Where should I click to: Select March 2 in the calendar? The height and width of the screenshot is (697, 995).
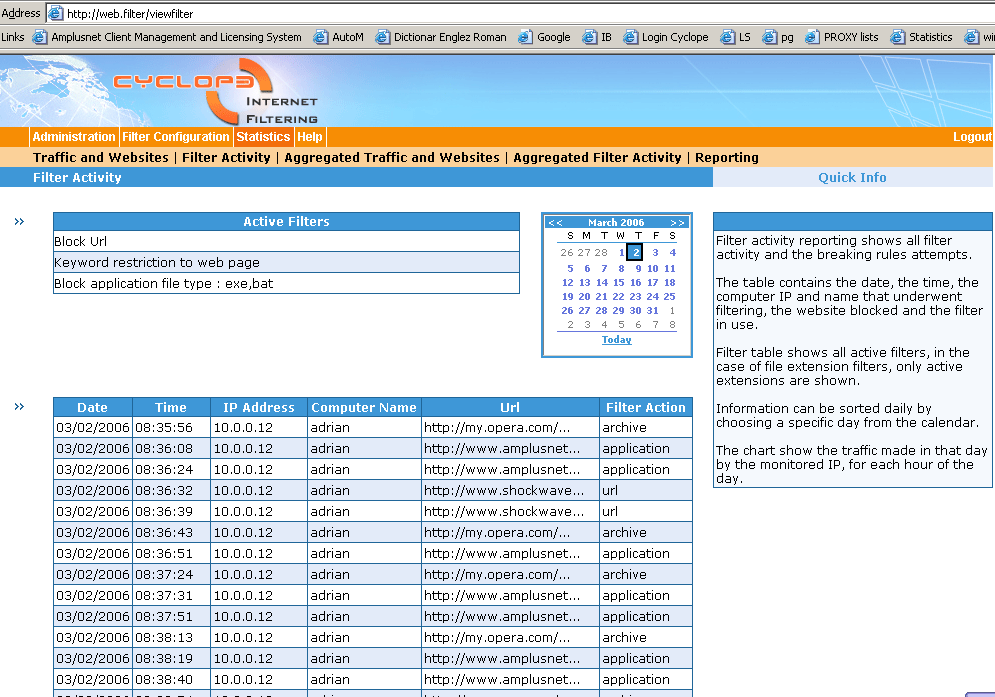pos(635,252)
